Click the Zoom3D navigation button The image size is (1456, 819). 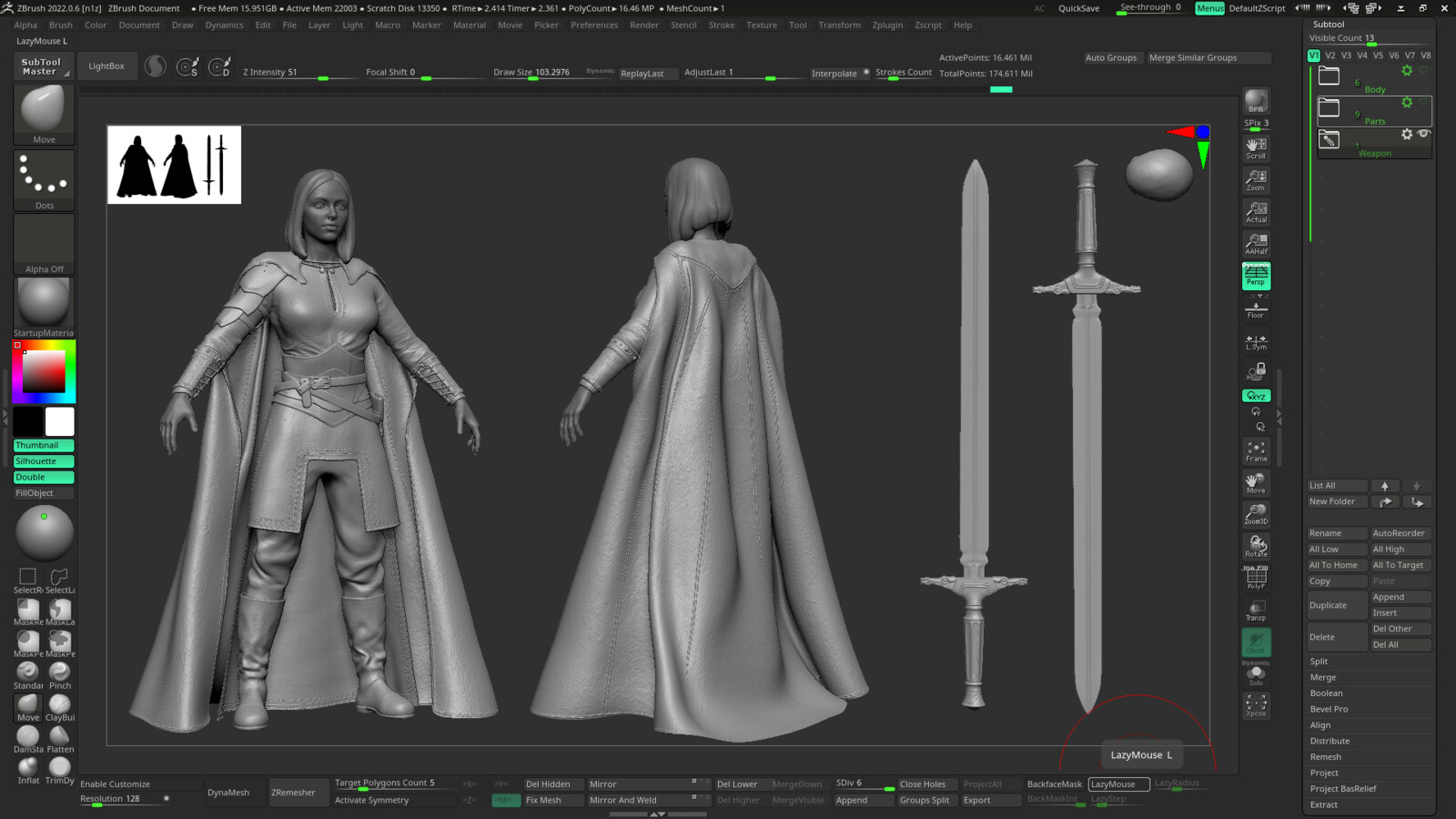pyautogui.click(x=1256, y=514)
